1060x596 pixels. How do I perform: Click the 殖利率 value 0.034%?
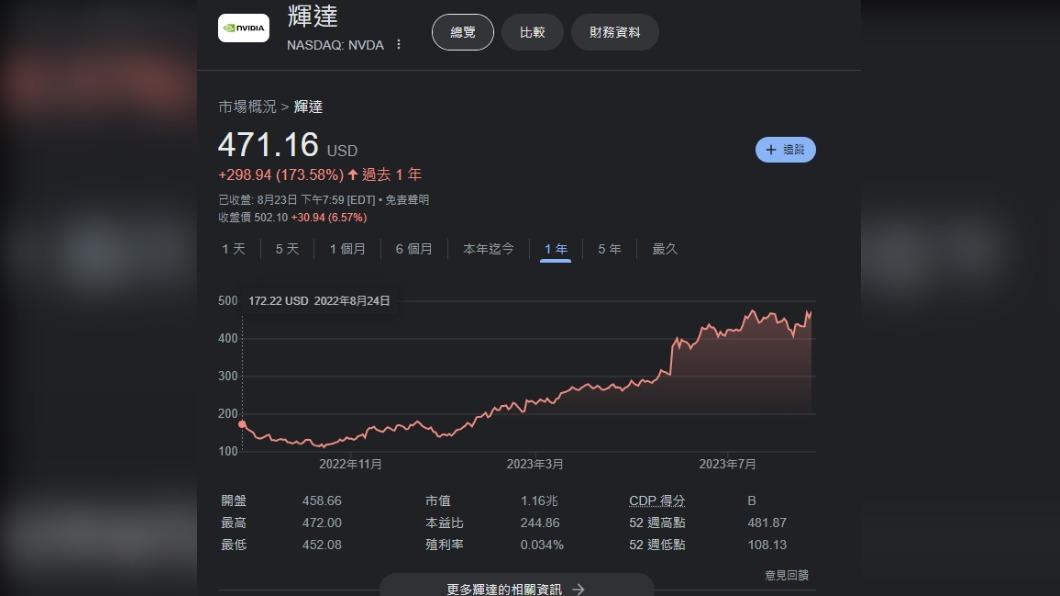[541, 545]
